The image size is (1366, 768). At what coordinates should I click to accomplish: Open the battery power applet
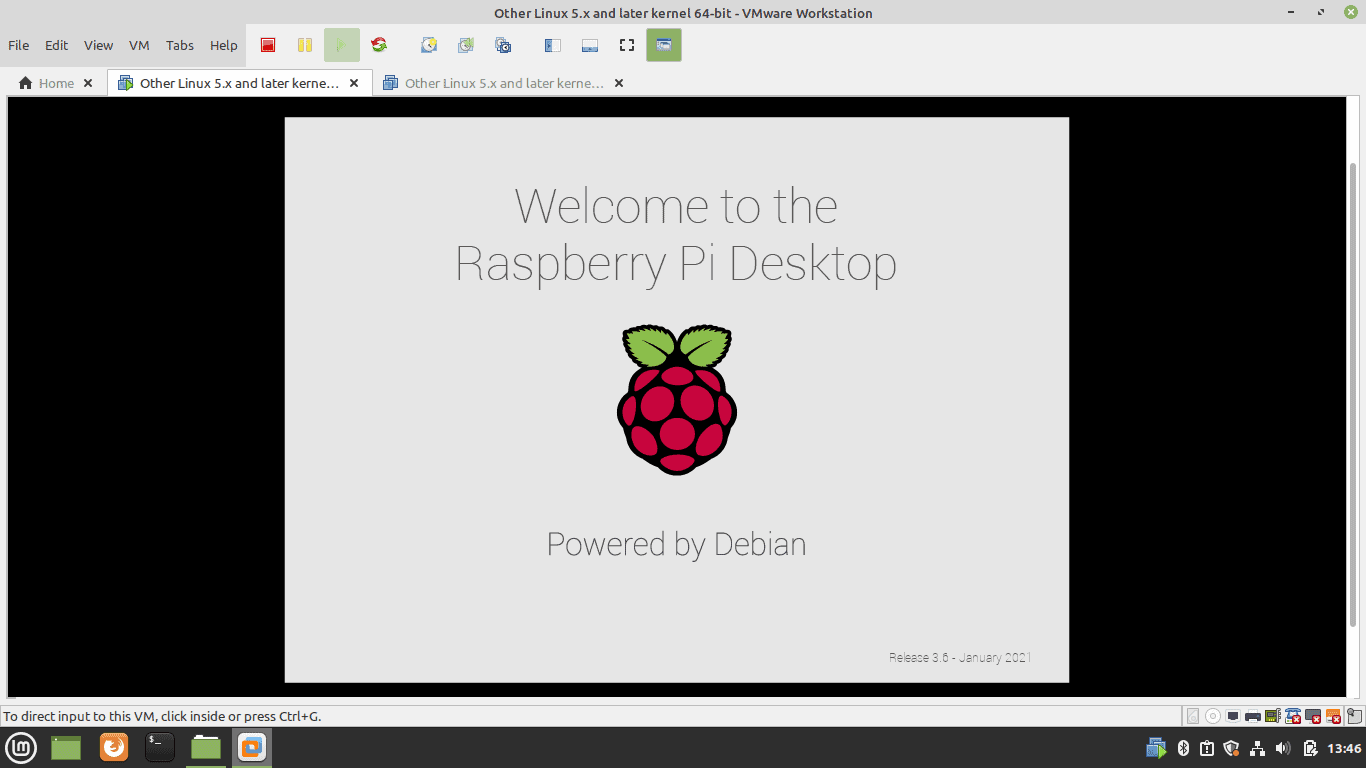point(1310,748)
